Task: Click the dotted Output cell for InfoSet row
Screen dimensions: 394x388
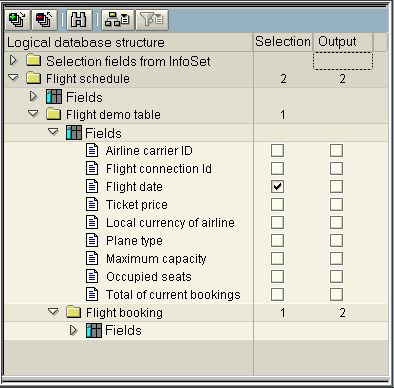Action: click(x=343, y=61)
